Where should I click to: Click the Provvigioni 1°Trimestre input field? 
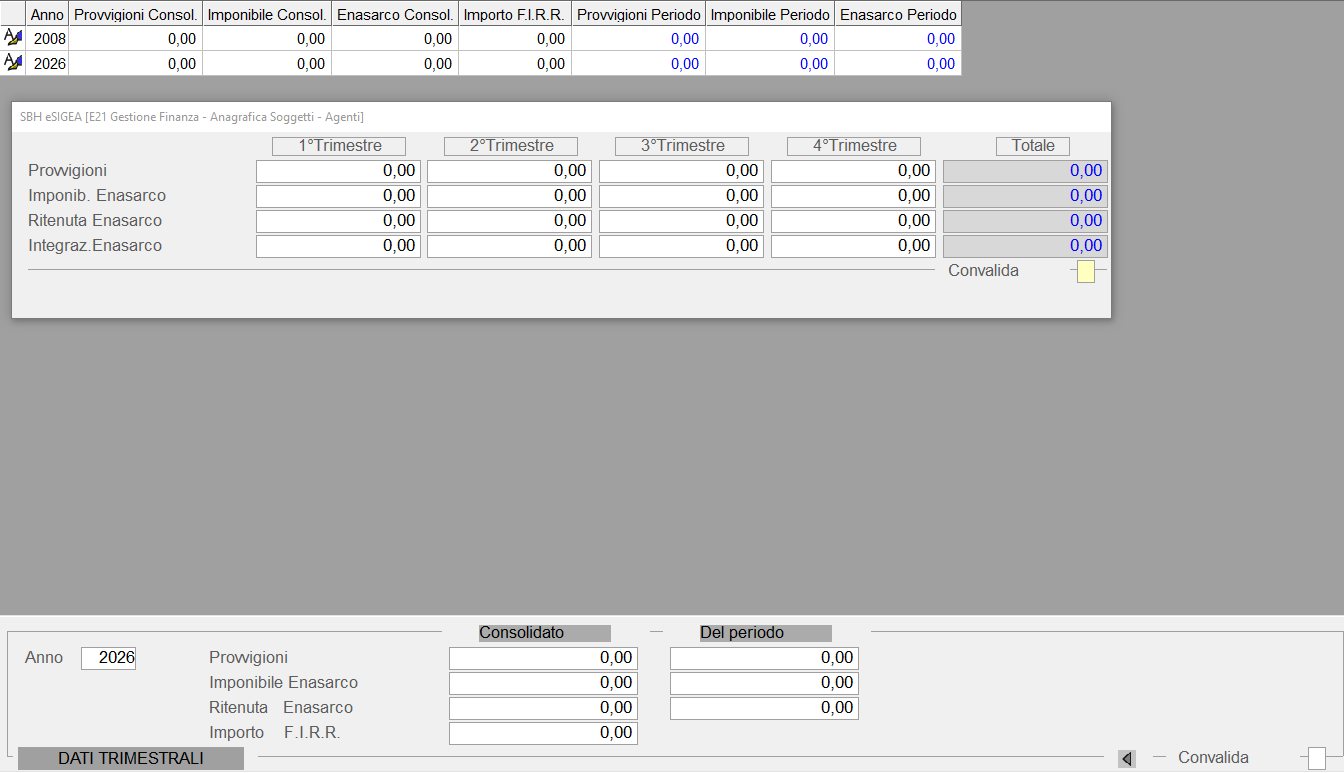coord(338,171)
